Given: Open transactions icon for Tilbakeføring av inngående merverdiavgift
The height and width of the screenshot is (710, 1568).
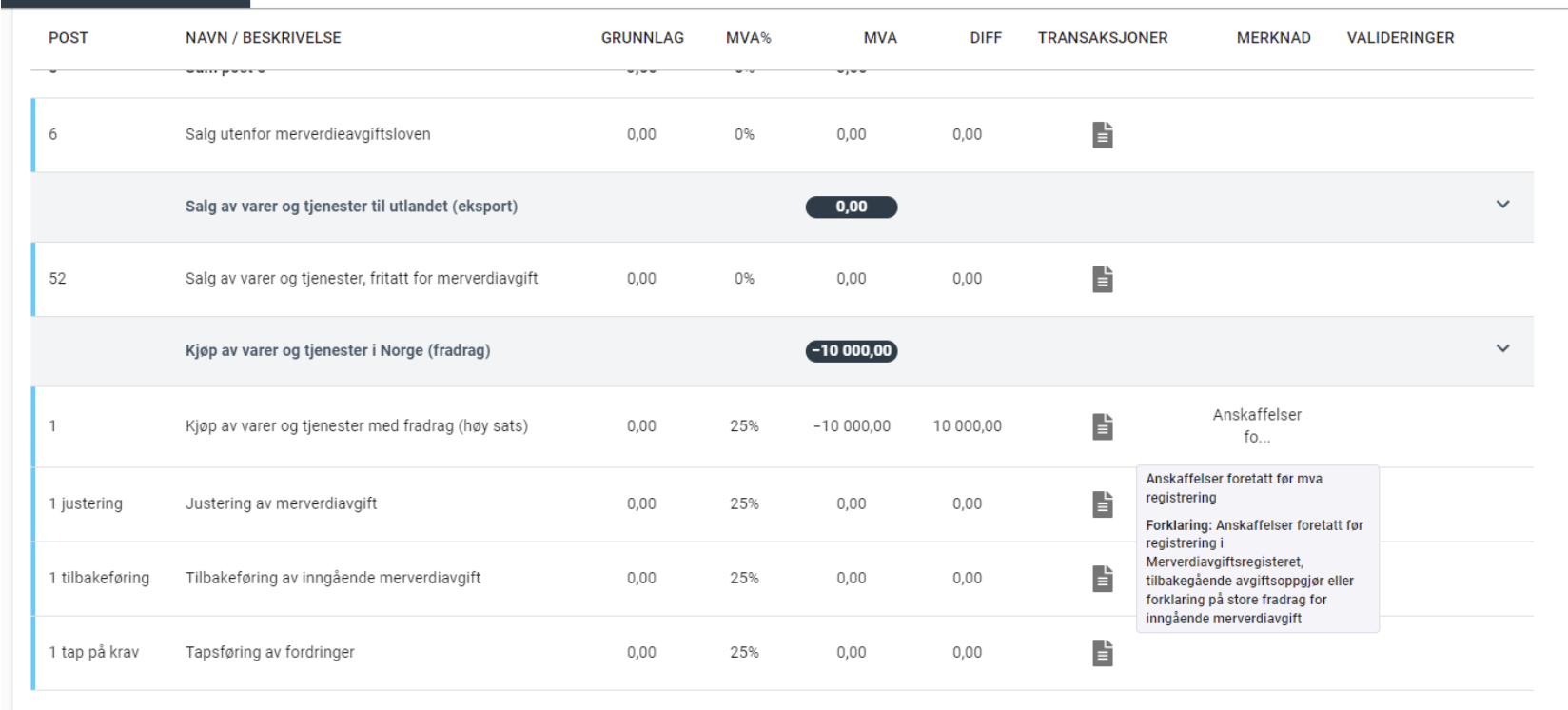Looking at the screenshot, I should point(1102,579).
